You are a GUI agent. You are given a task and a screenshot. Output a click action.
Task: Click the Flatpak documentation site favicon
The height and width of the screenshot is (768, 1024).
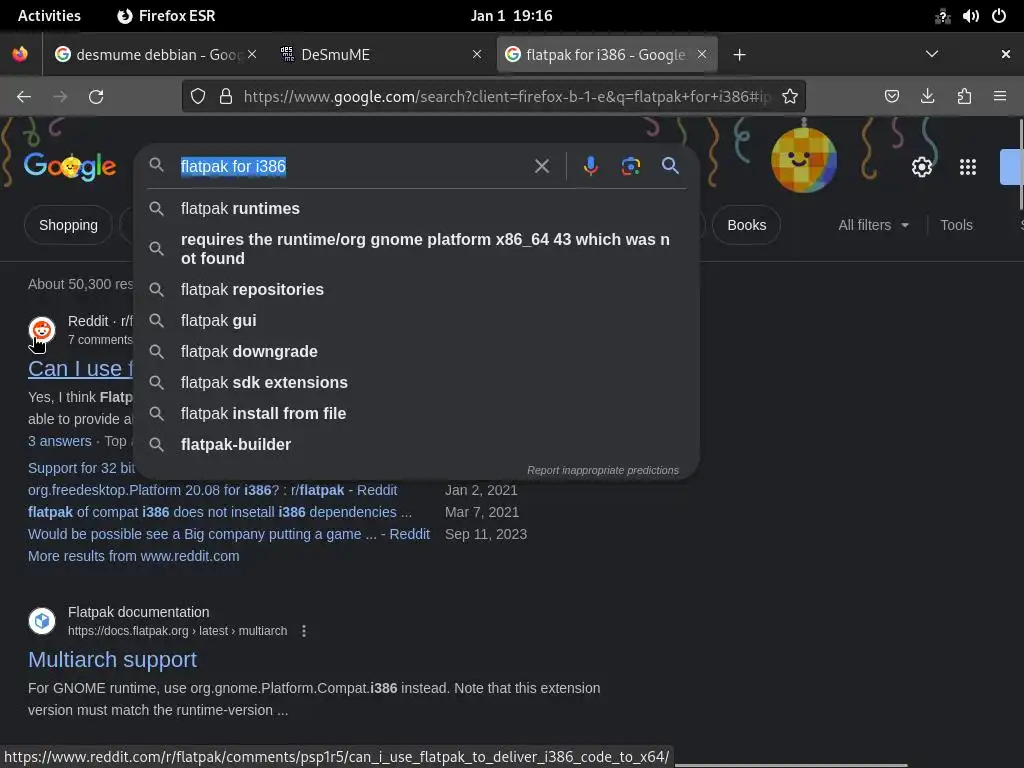point(42,620)
